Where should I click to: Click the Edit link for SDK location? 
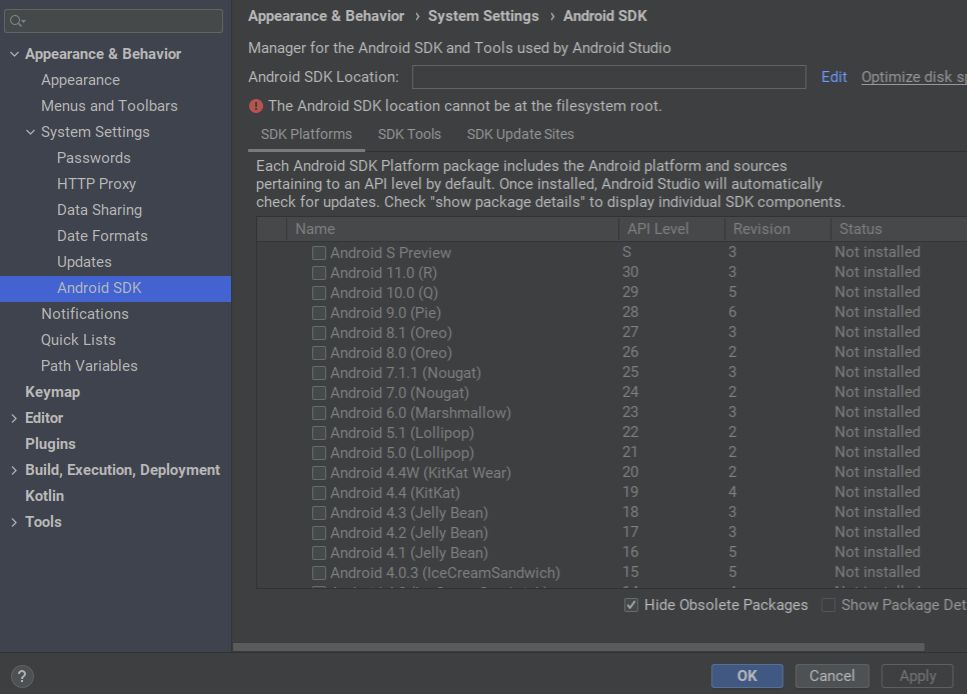point(834,77)
